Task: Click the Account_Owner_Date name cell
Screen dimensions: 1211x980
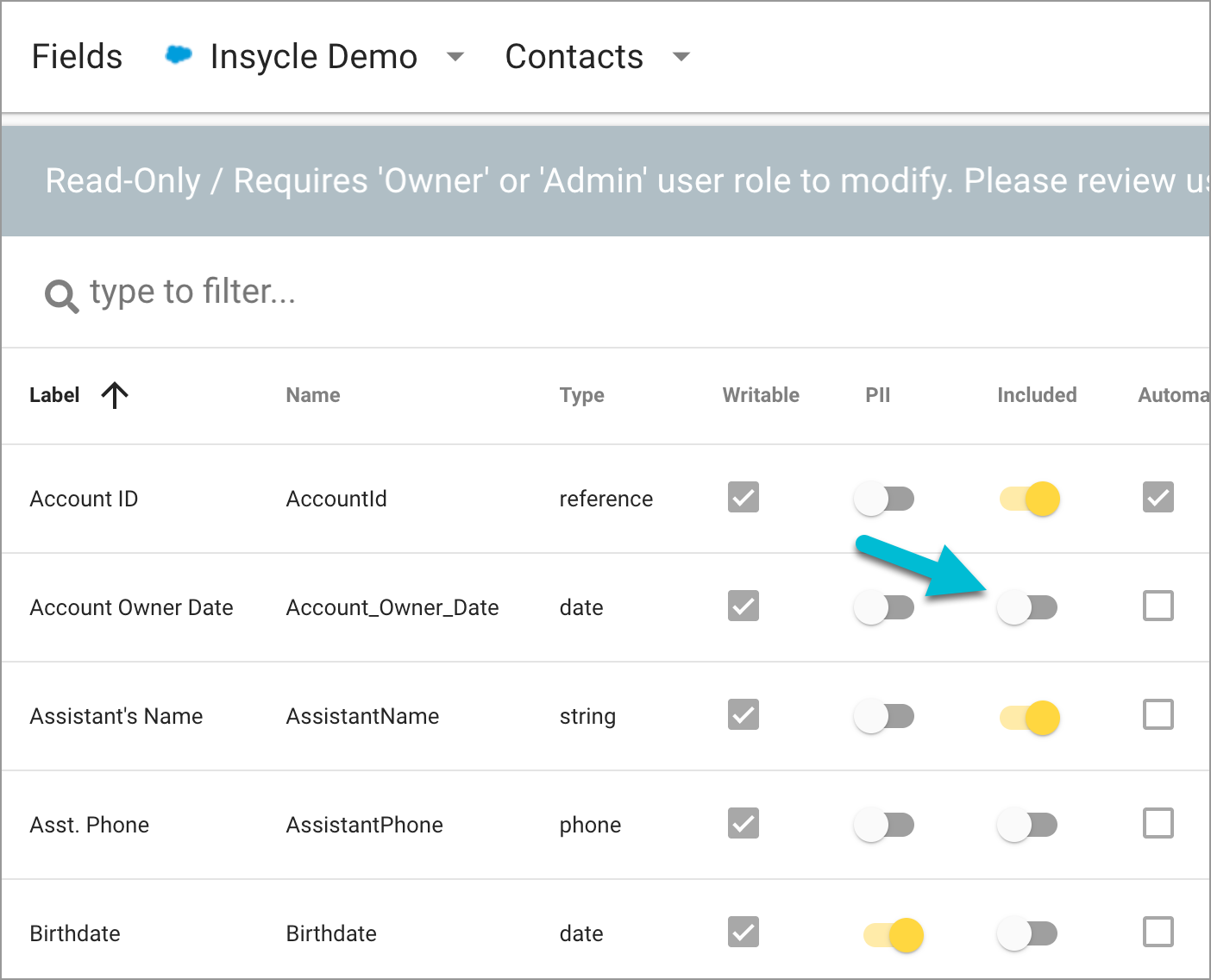Action: click(x=392, y=607)
